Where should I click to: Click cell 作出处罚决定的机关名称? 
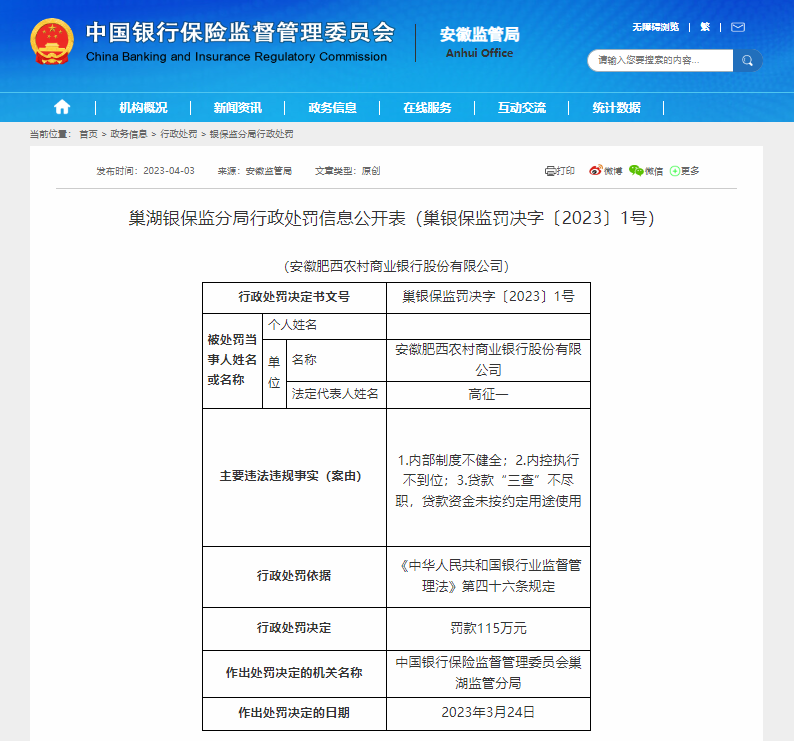(294, 674)
